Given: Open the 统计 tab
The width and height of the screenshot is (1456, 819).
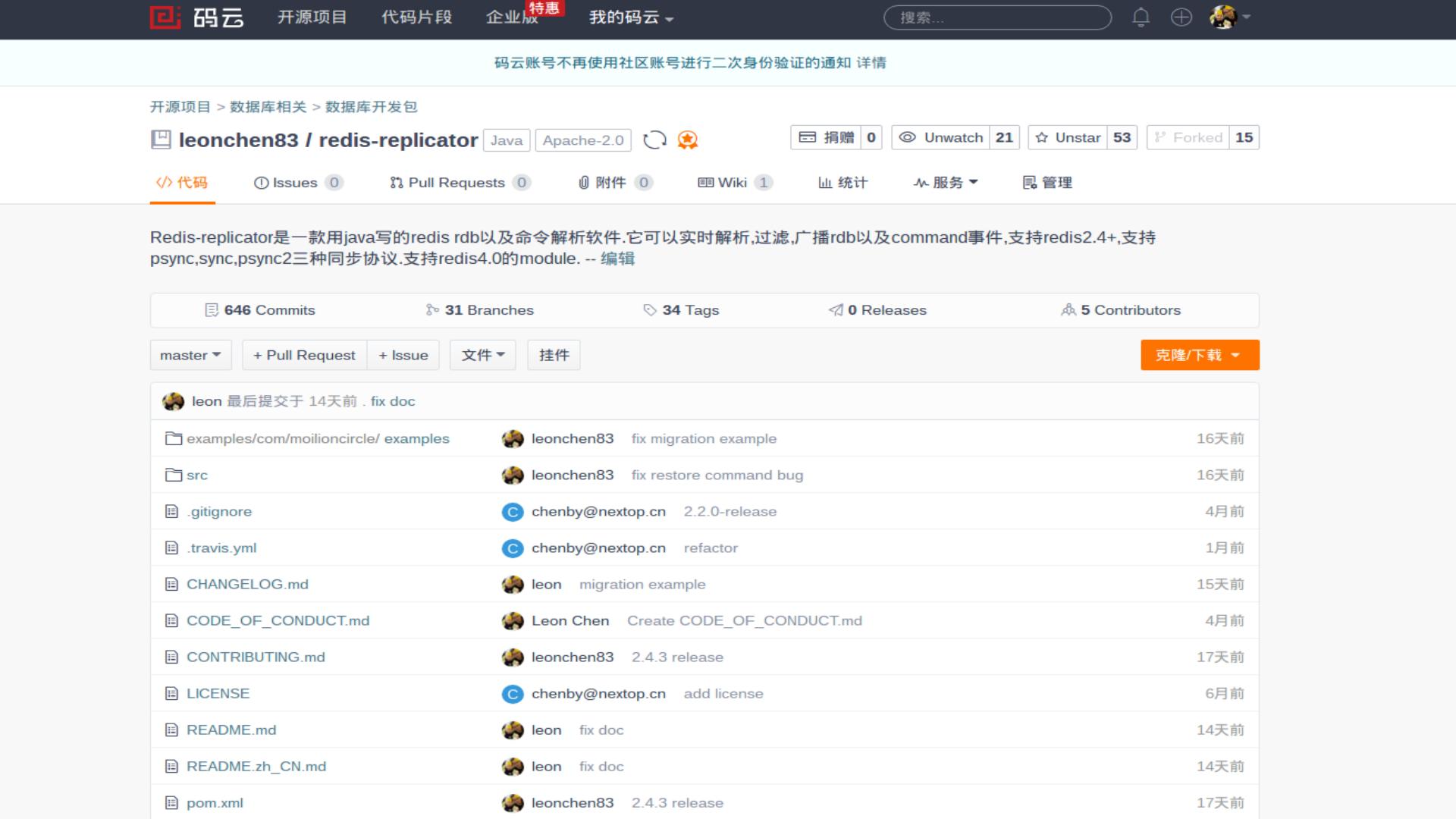Looking at the screenshot, I should point(843,183).
